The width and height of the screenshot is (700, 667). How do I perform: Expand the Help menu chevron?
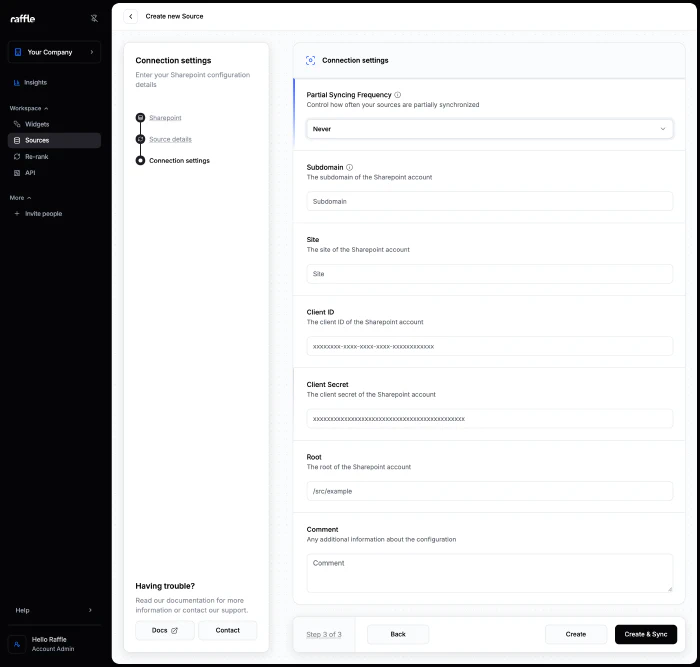point(90,610)
